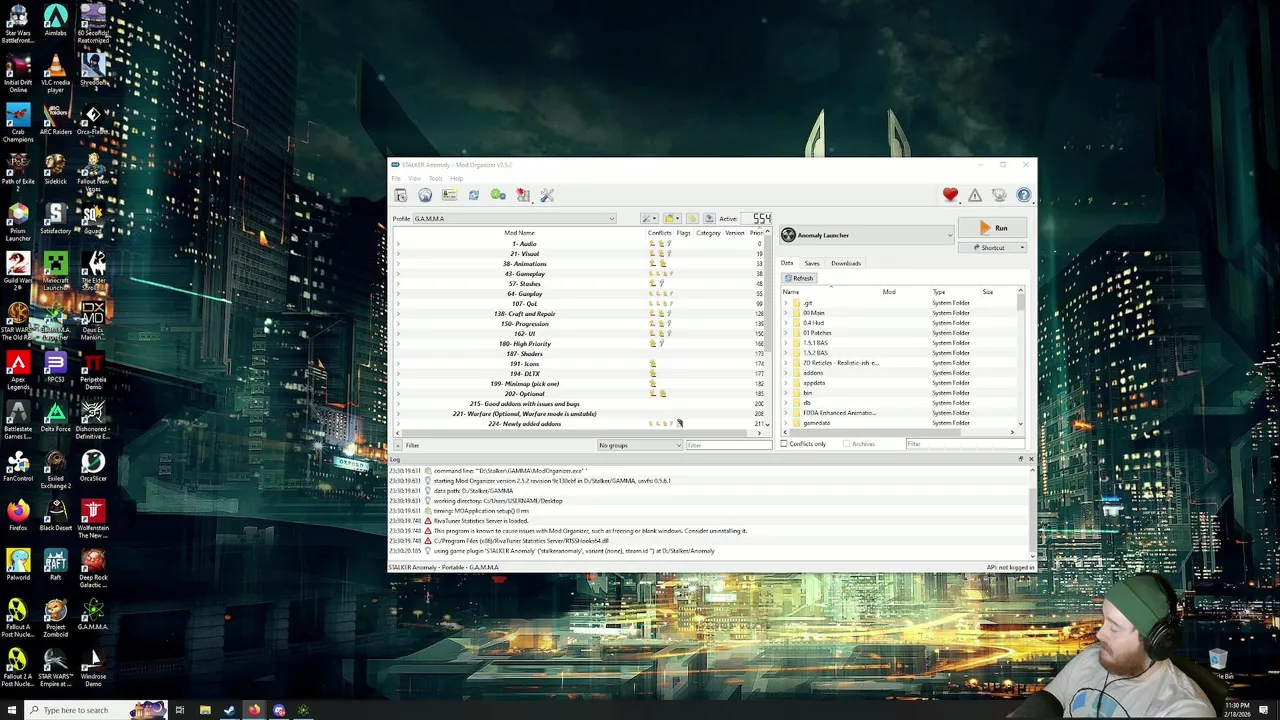
Task: Open the Install Mod from archive tool
Action: (401, 195)
